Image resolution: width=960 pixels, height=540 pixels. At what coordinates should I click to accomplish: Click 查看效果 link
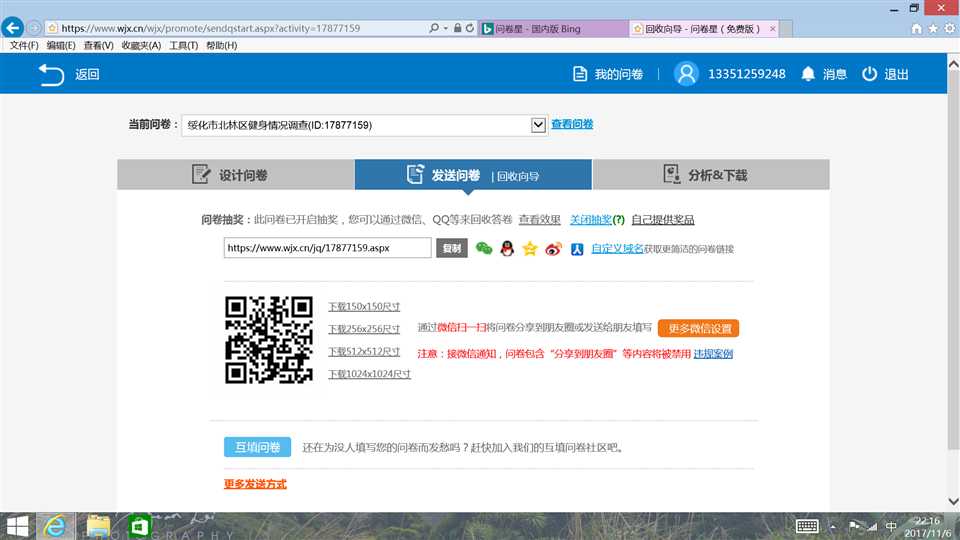[539, 220]
